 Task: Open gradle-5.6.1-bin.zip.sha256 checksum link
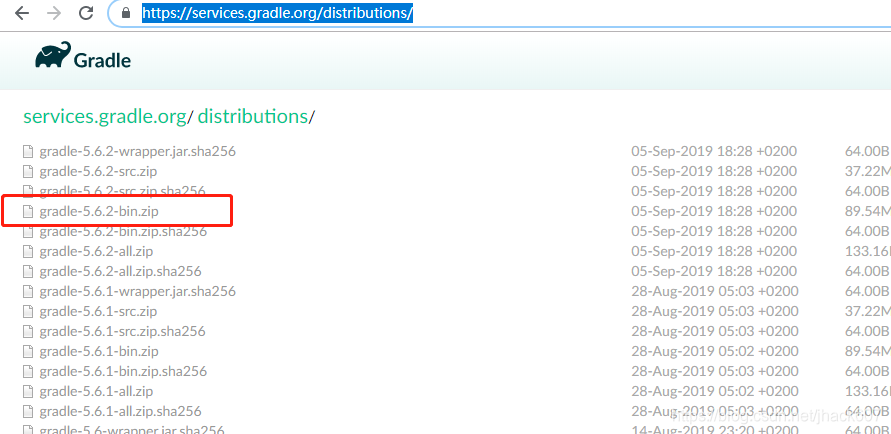(x=123, y=372)
